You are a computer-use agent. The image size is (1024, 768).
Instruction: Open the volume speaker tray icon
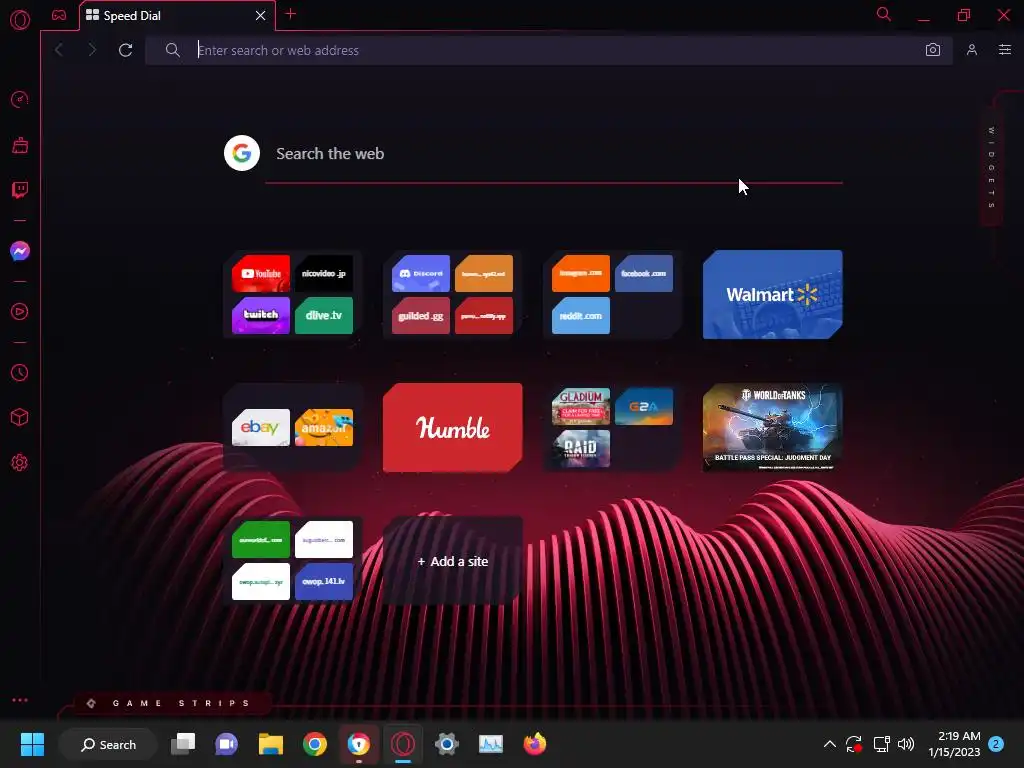click(906, 744)
